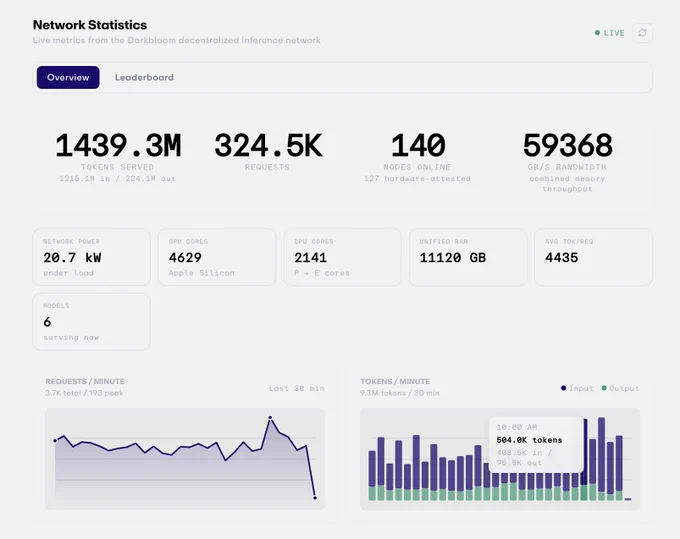Viewport: 680px width, 539px height.
Task: Open the Leaderboard tab
Action: [x=144, y=77]
